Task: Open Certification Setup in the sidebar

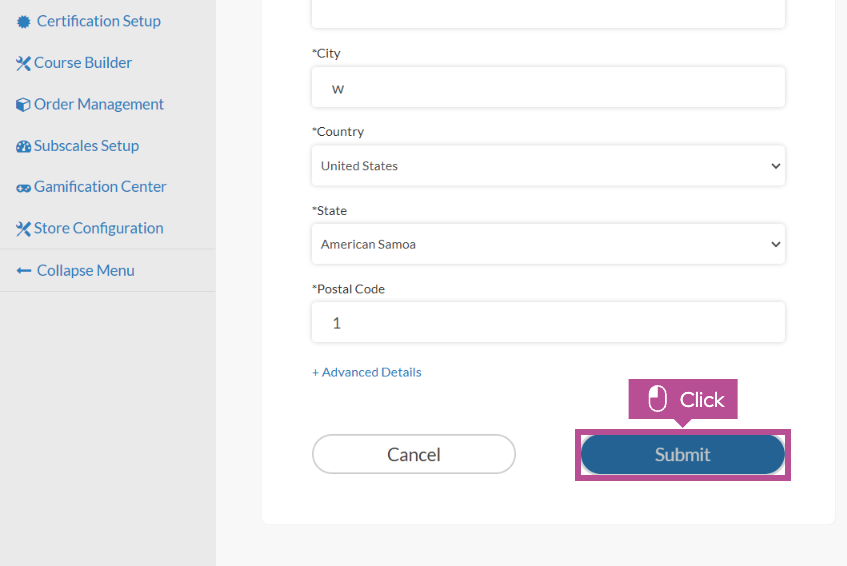Action: (x=99, y=21)
